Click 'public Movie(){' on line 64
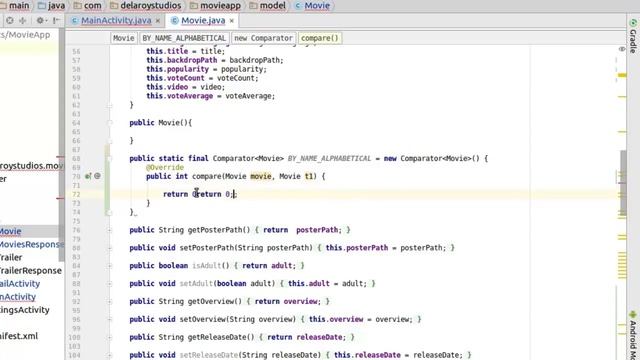The image size is (640, 360). point(160,123)
